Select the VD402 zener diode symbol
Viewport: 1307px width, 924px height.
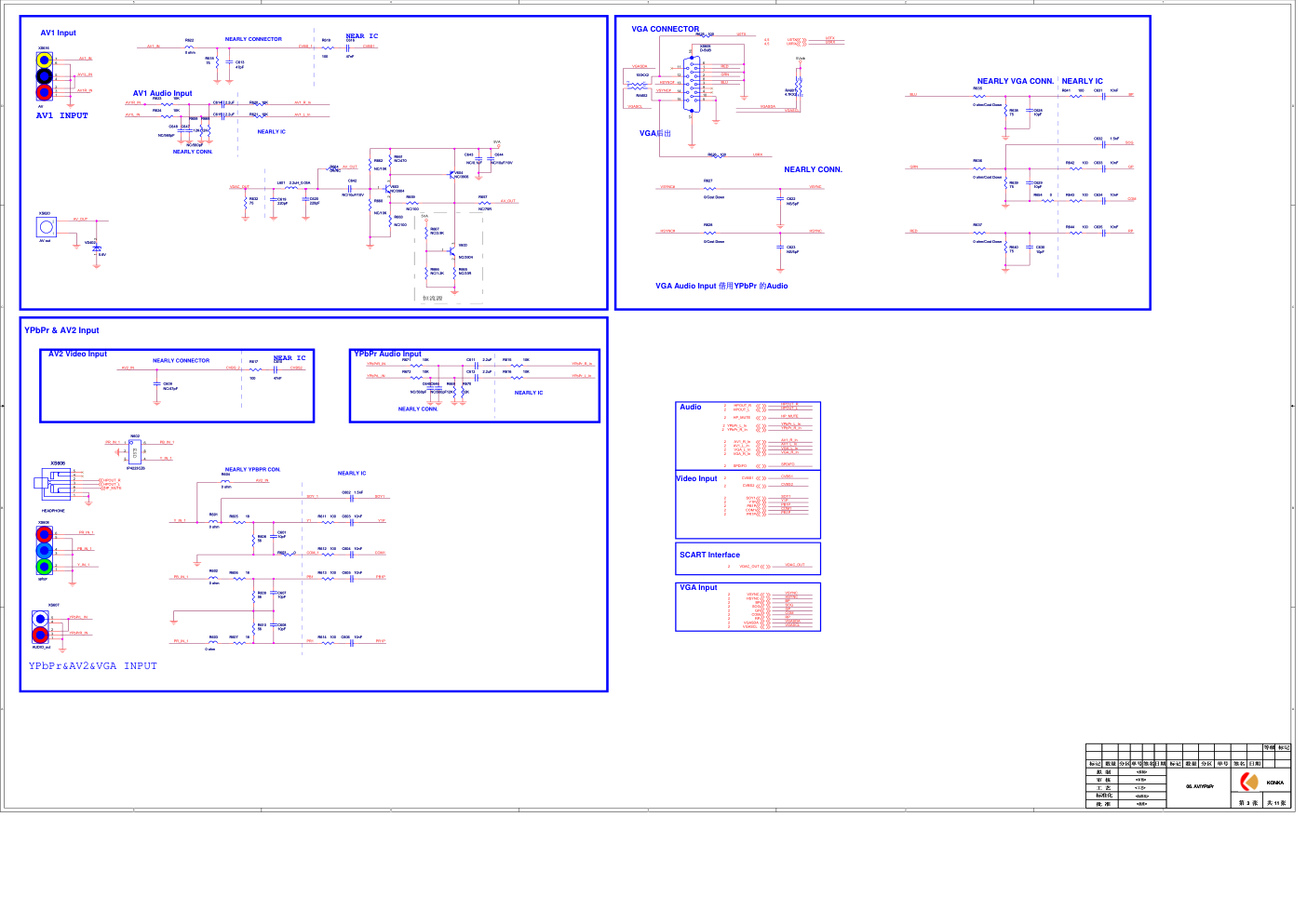pos(97,248)
